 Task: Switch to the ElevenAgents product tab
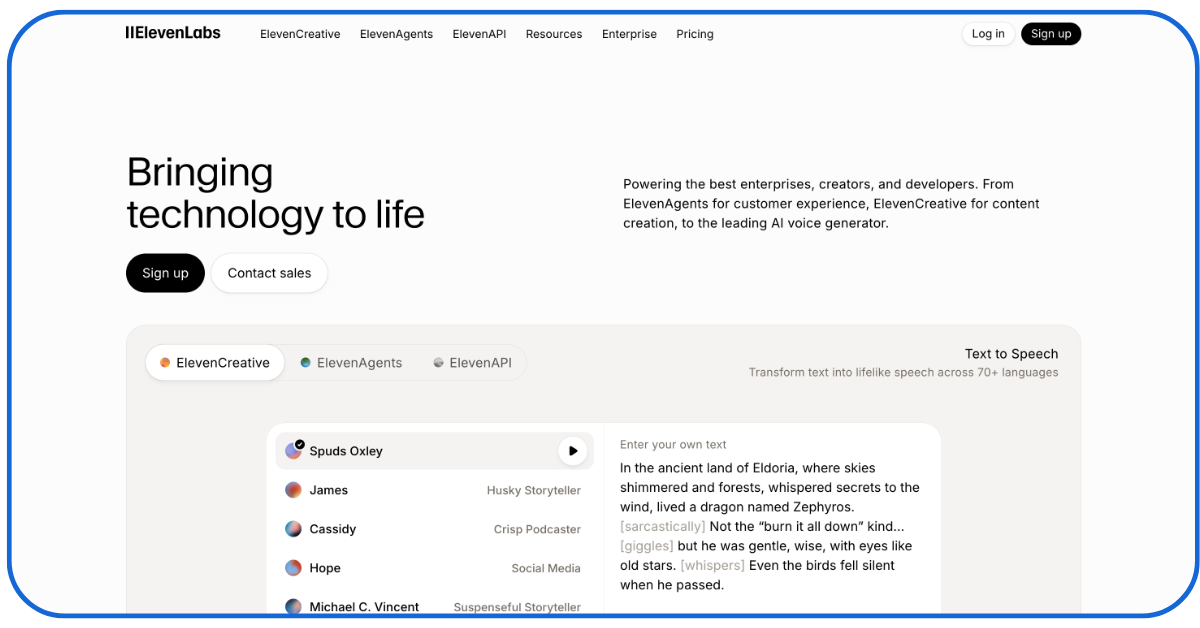[x=351, y=363]
